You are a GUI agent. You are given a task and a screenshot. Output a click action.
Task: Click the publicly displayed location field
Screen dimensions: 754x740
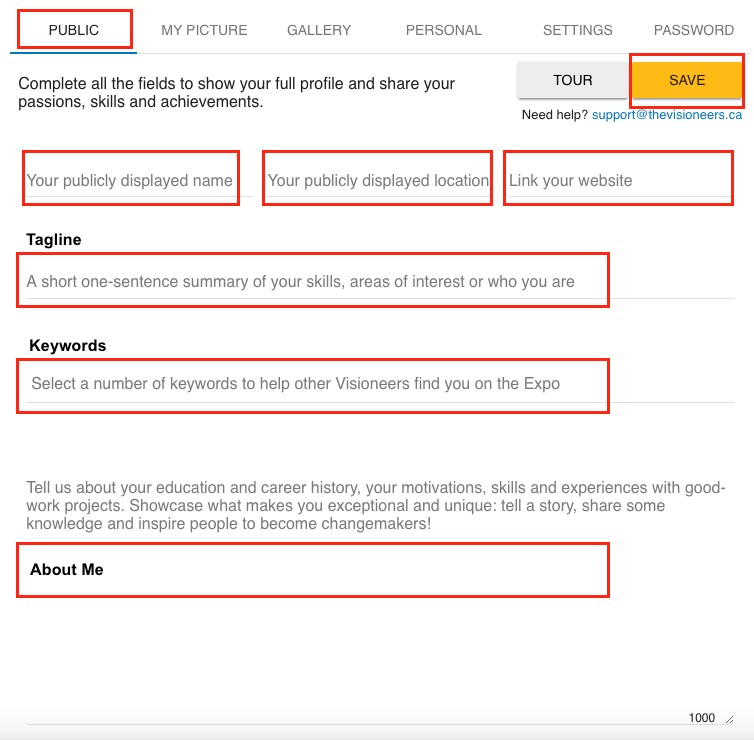click(x=378, y=180)
